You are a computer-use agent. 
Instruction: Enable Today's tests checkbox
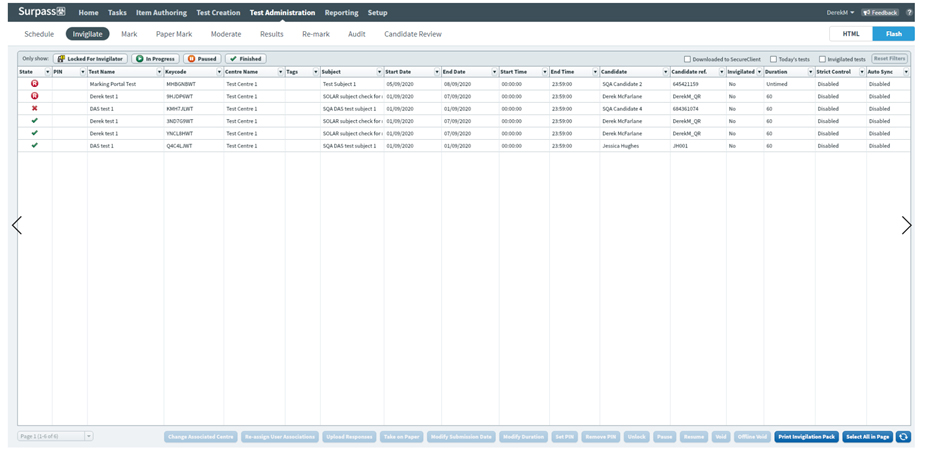[x=773, y=59]
